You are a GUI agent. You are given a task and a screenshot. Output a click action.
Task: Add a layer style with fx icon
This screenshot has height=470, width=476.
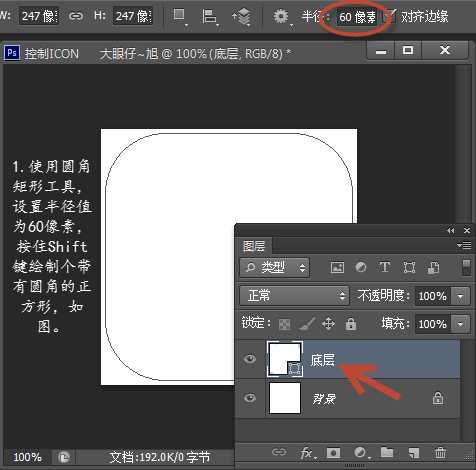pyautogui.click(x=307, y=453)
